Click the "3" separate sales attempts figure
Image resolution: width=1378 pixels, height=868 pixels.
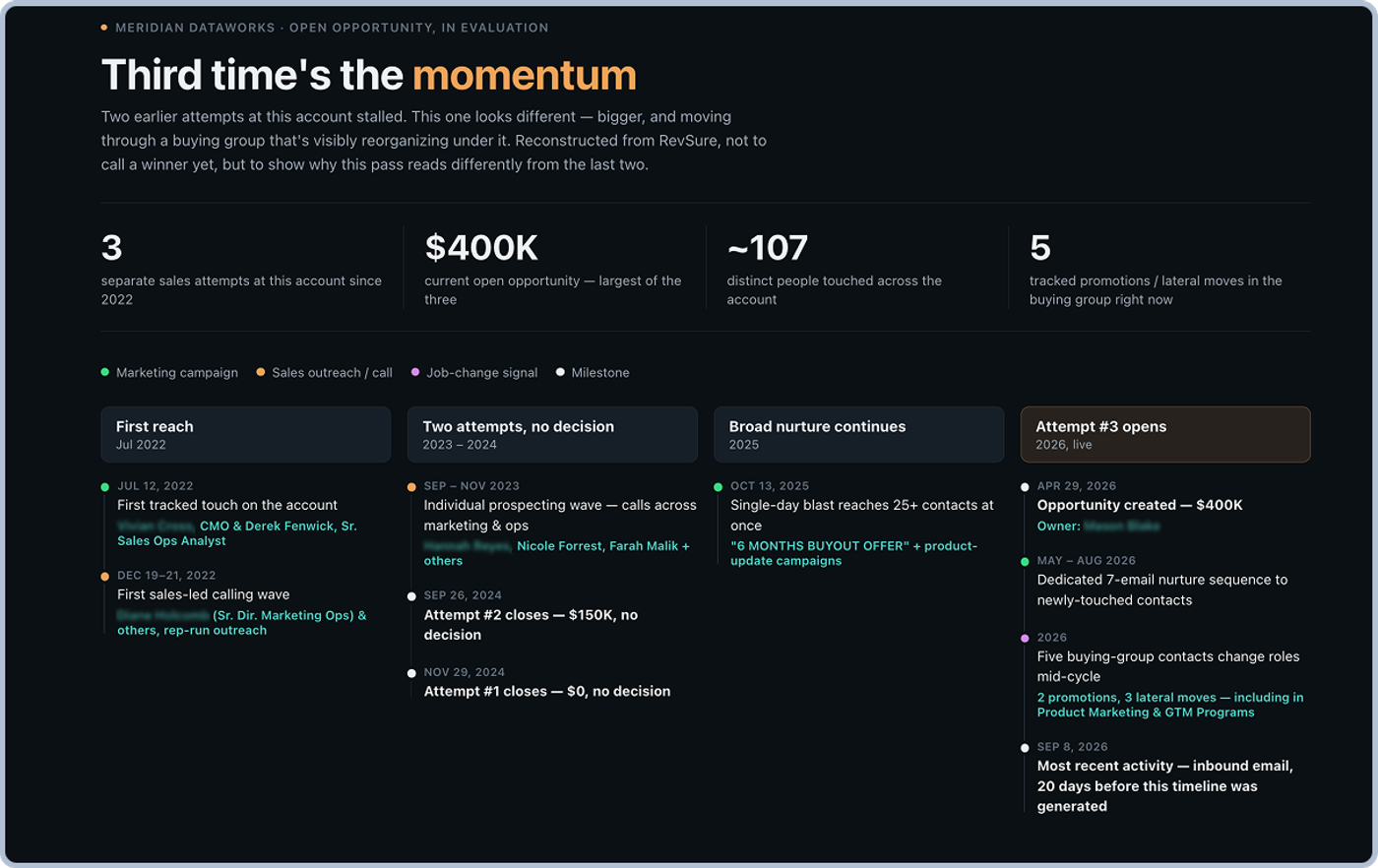pos(111,247)
